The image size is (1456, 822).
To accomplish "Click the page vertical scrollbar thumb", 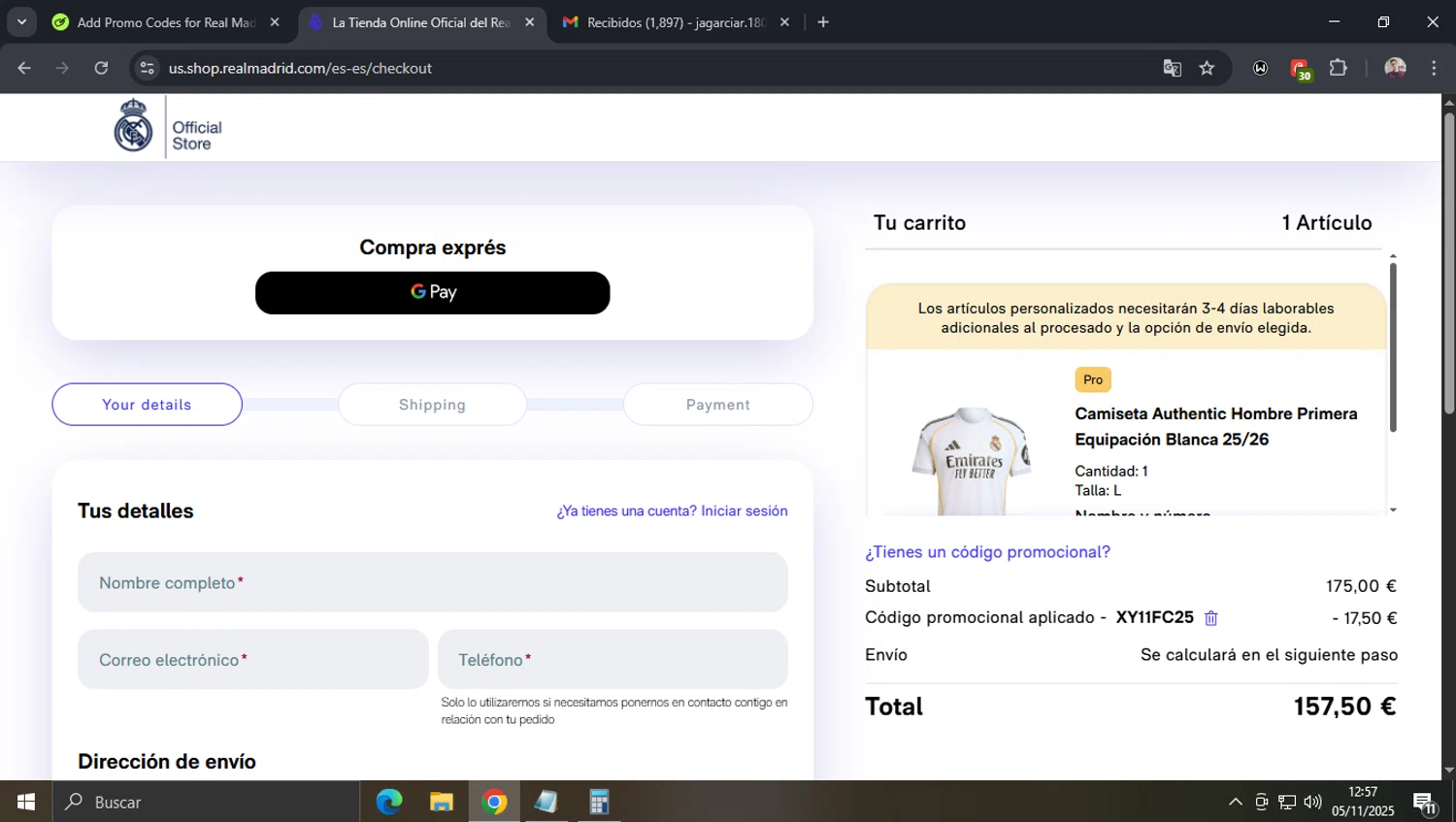I will [x=1448, y=262].
